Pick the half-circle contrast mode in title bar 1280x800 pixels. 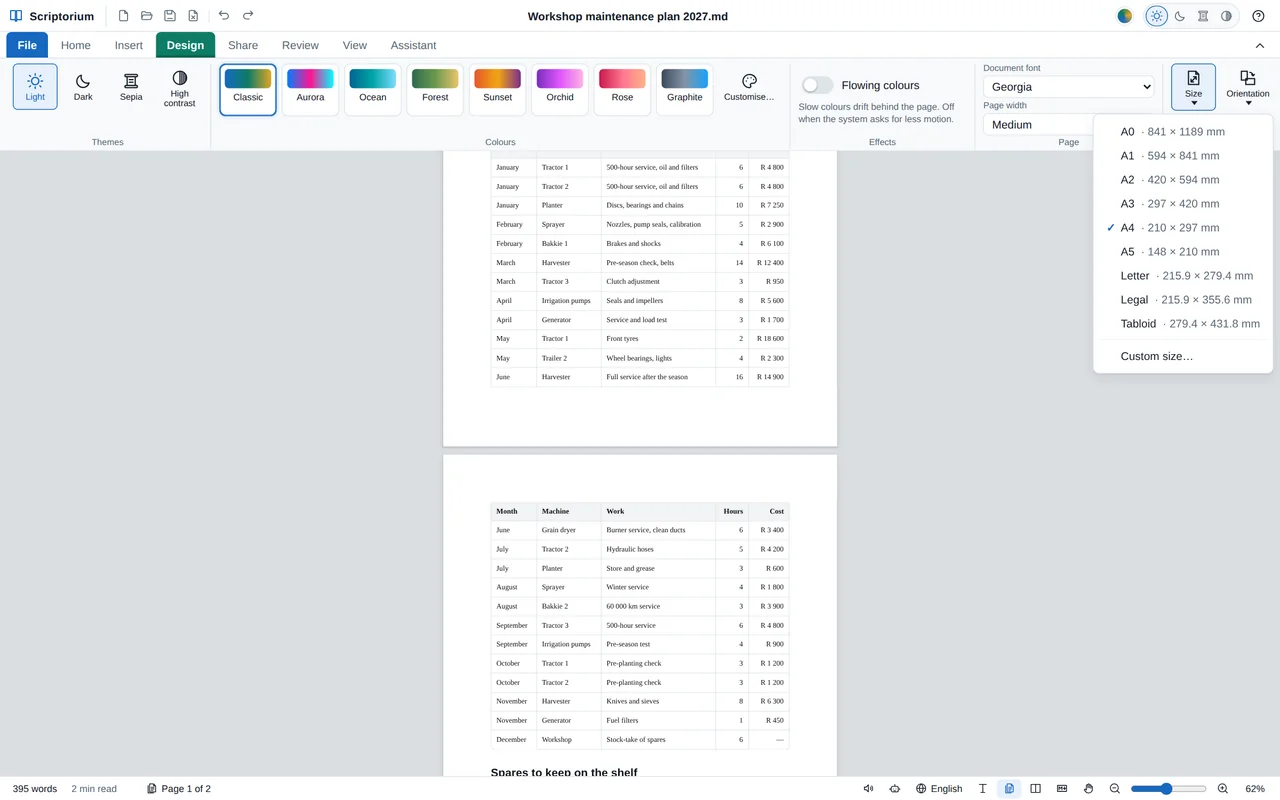(1226, 16)
